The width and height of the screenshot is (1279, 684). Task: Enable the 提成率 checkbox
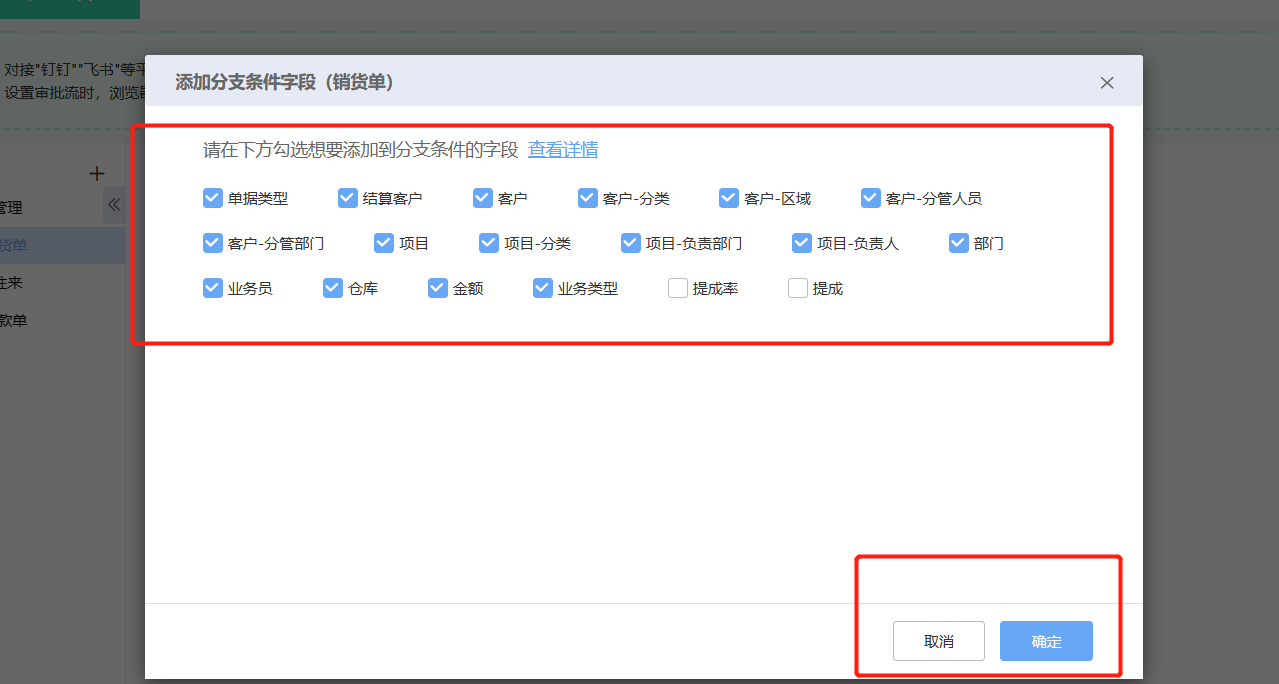pos(677,288)
